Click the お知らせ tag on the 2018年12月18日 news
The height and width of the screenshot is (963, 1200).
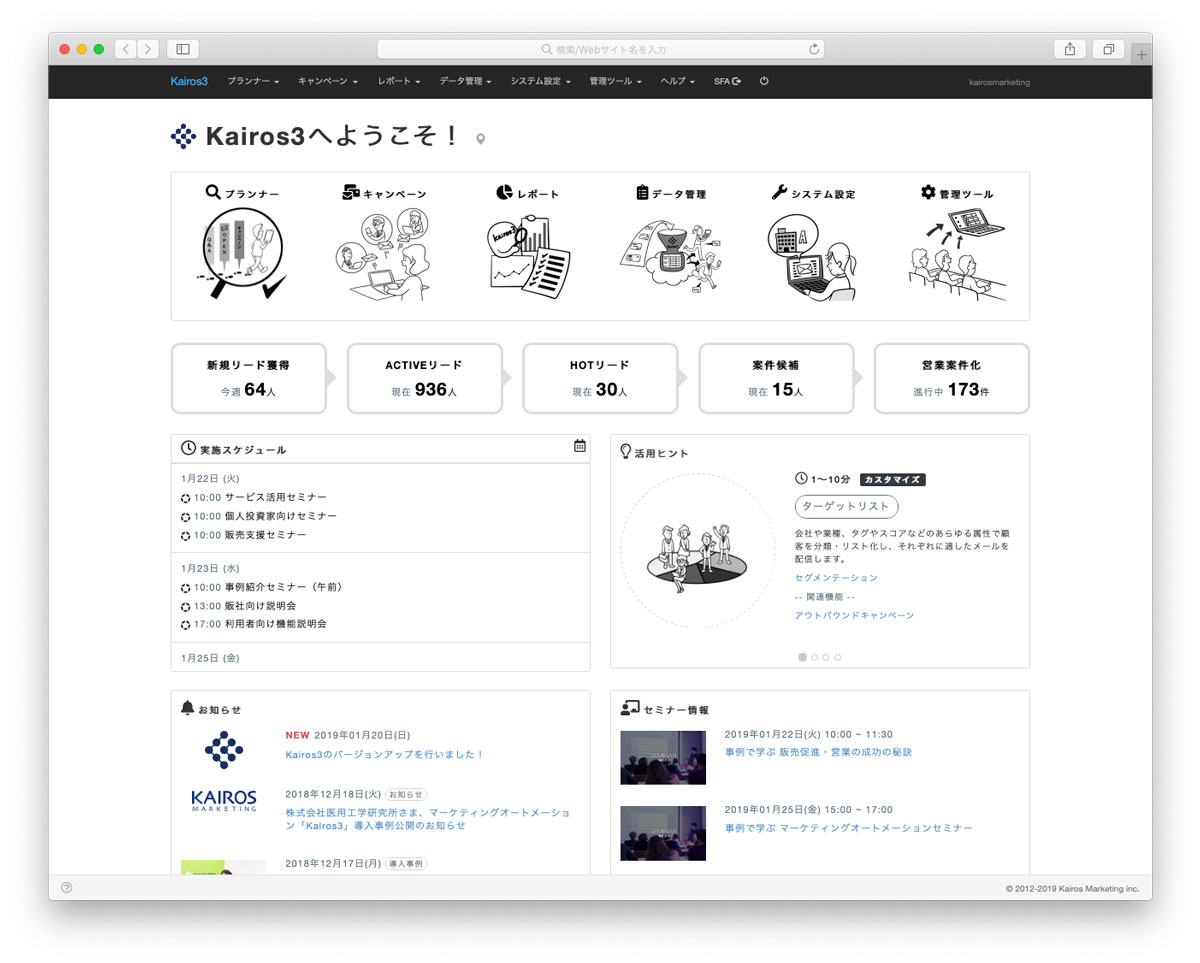click(405, 795)
